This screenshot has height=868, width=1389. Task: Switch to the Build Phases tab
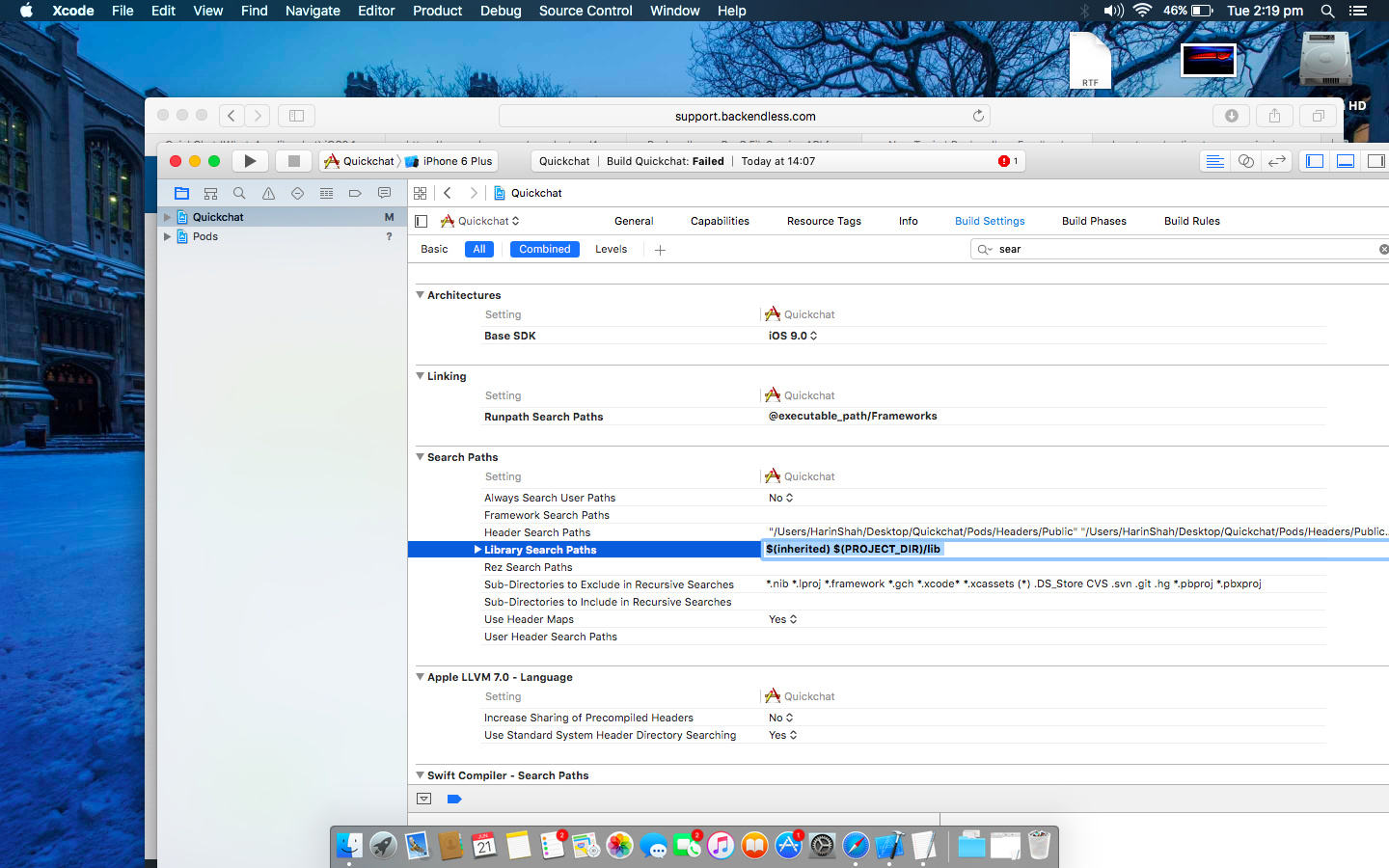tap(1094, 221)
